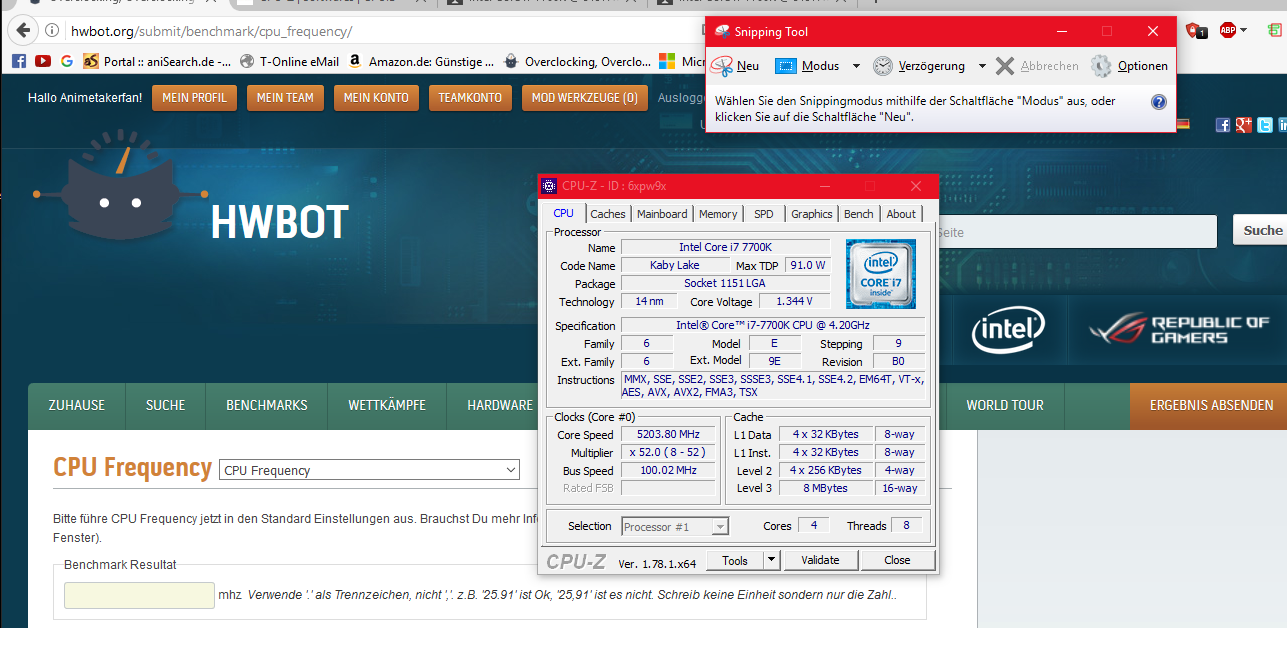This screenshot has height=648, width=1287.
Task: Open the Facebook bookmark icon
Action: [x=19, y=61]
